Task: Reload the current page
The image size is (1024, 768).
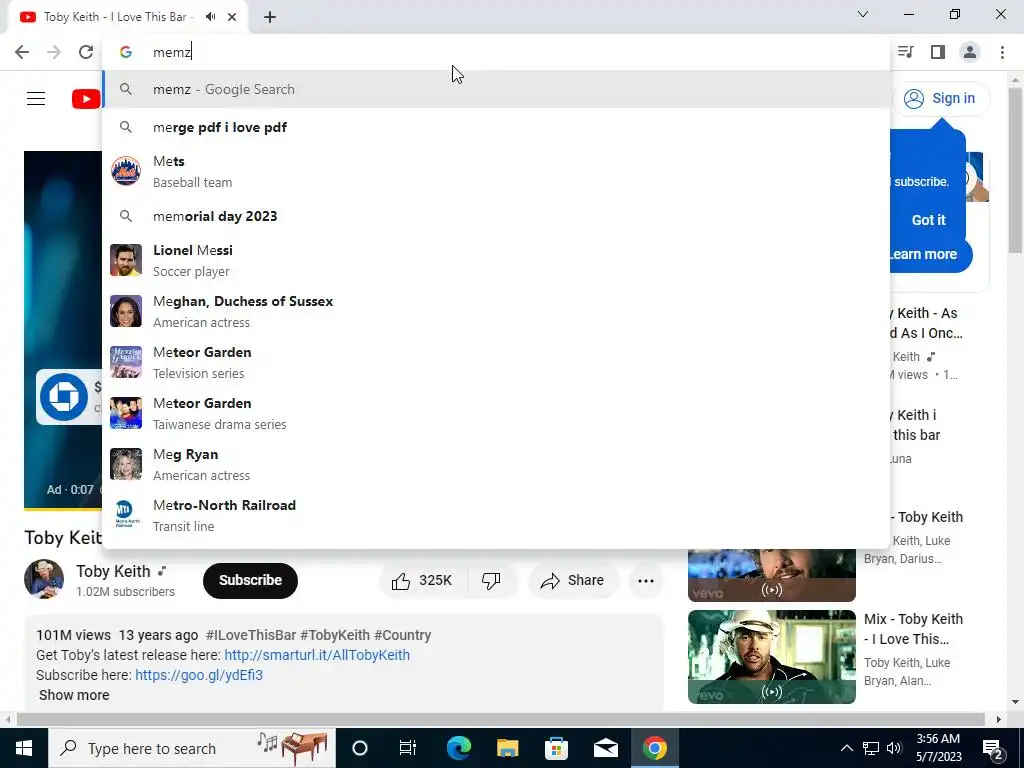Action: (86, 52)
